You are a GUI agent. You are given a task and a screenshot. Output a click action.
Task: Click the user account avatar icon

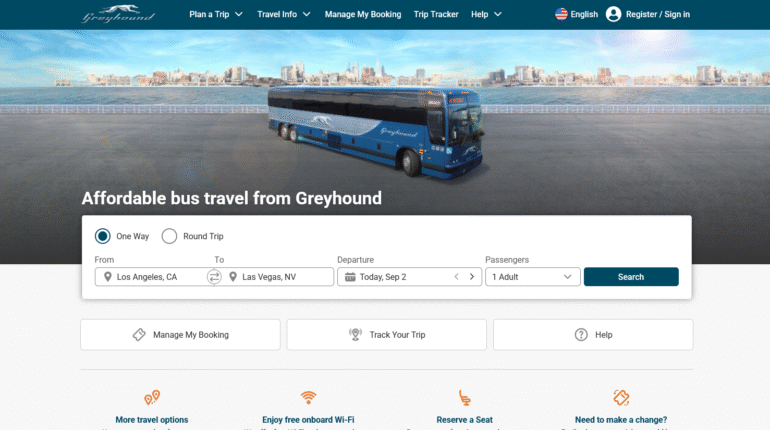[x=613, y=14]
